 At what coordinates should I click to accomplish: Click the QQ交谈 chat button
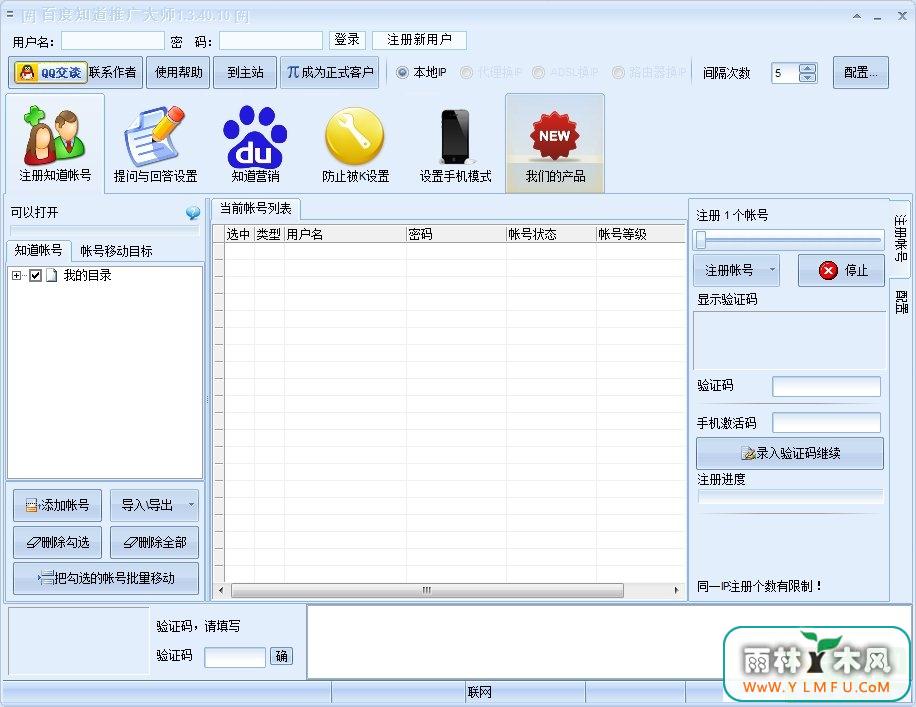[50, 72]
